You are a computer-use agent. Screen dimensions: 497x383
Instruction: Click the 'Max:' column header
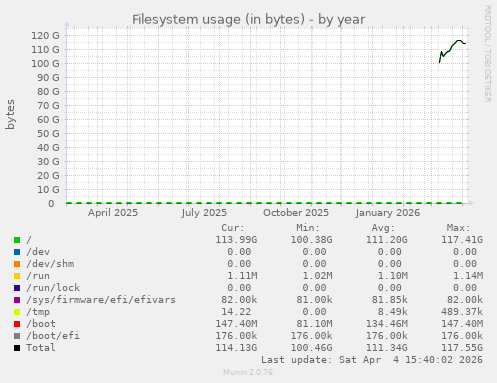(x=458, y=228)
